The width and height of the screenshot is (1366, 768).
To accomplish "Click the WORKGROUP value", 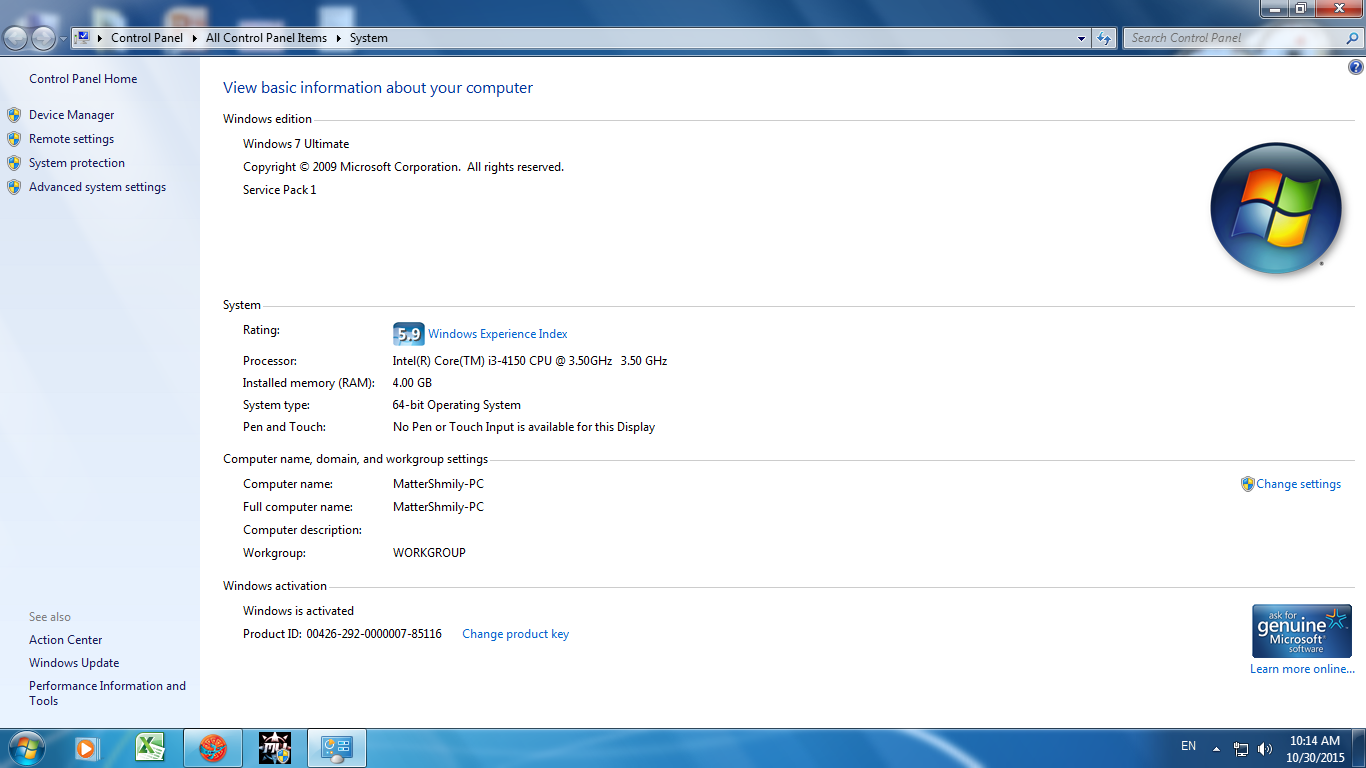I will 429,553.
